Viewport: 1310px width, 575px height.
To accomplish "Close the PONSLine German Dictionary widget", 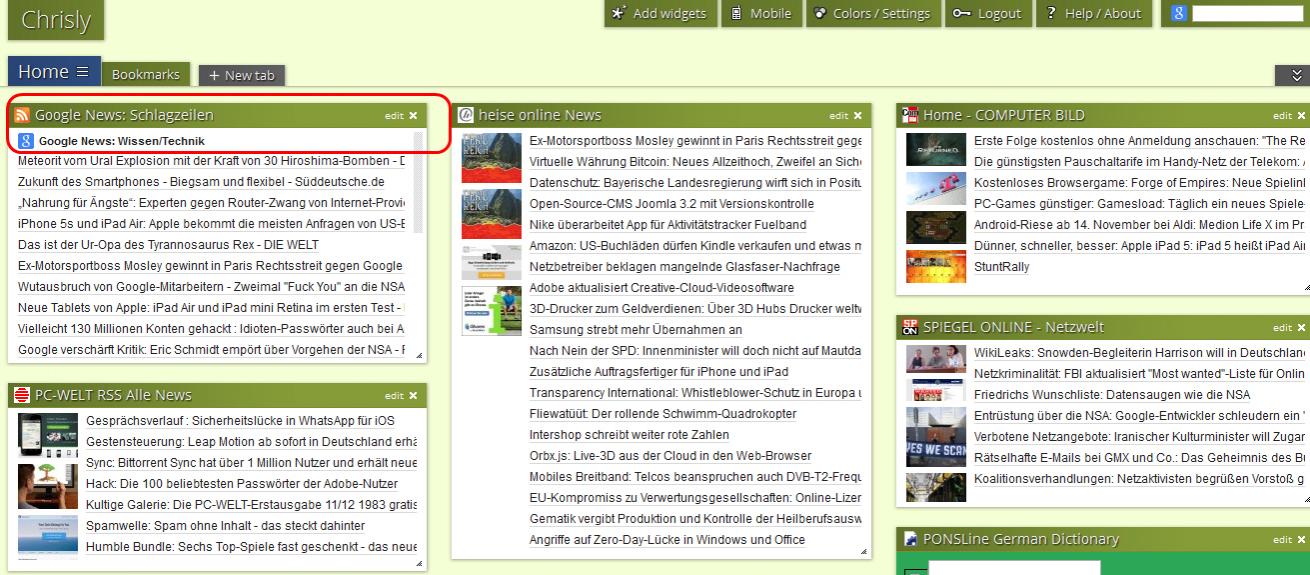I will pyautogui.click(x=1301, y=539).
